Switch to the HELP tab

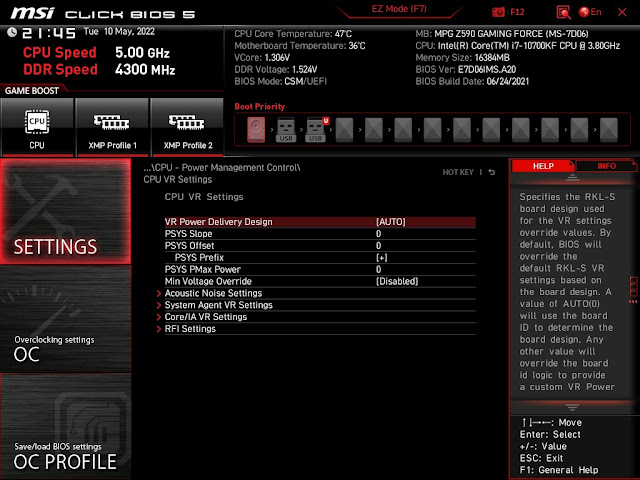pos(543,166)
